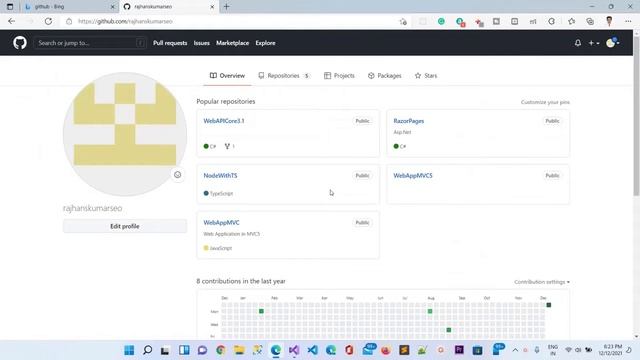This screenshot has width=640, height=360.
Task: Click the dark green December contribution square
Action: click(549, 305)
